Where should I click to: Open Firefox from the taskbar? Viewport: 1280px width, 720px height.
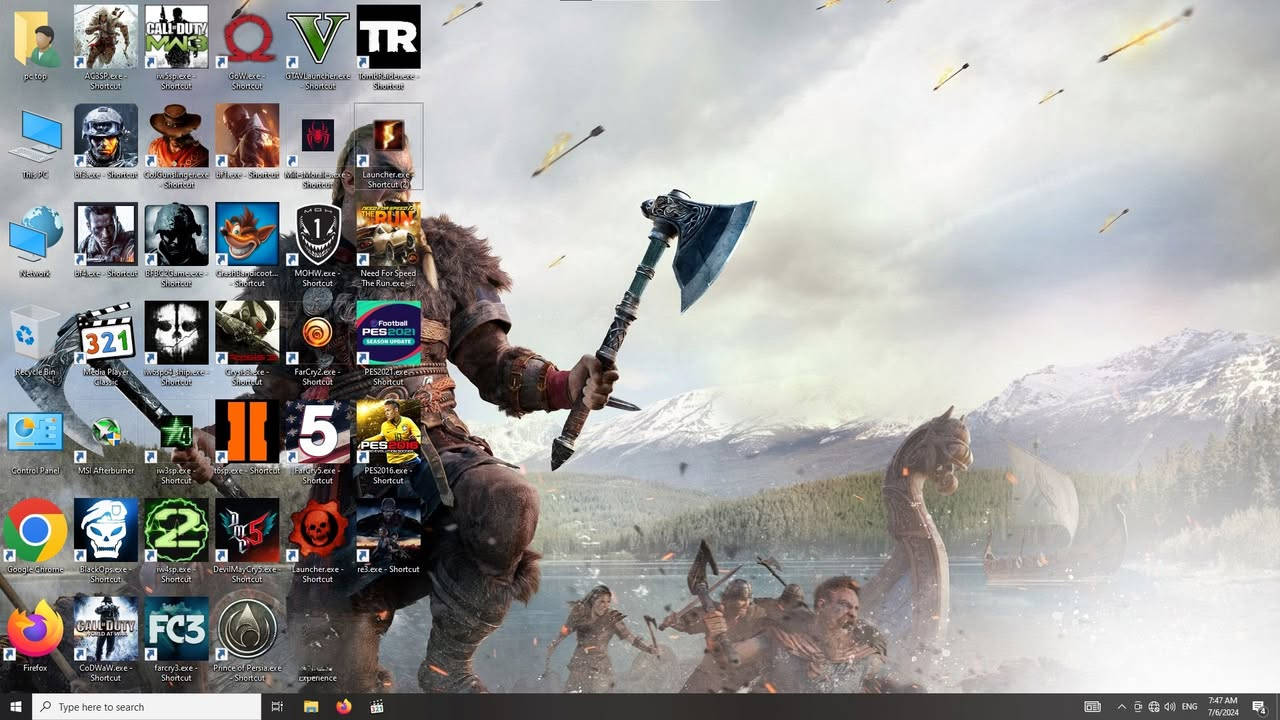click(x=344, y=707)
